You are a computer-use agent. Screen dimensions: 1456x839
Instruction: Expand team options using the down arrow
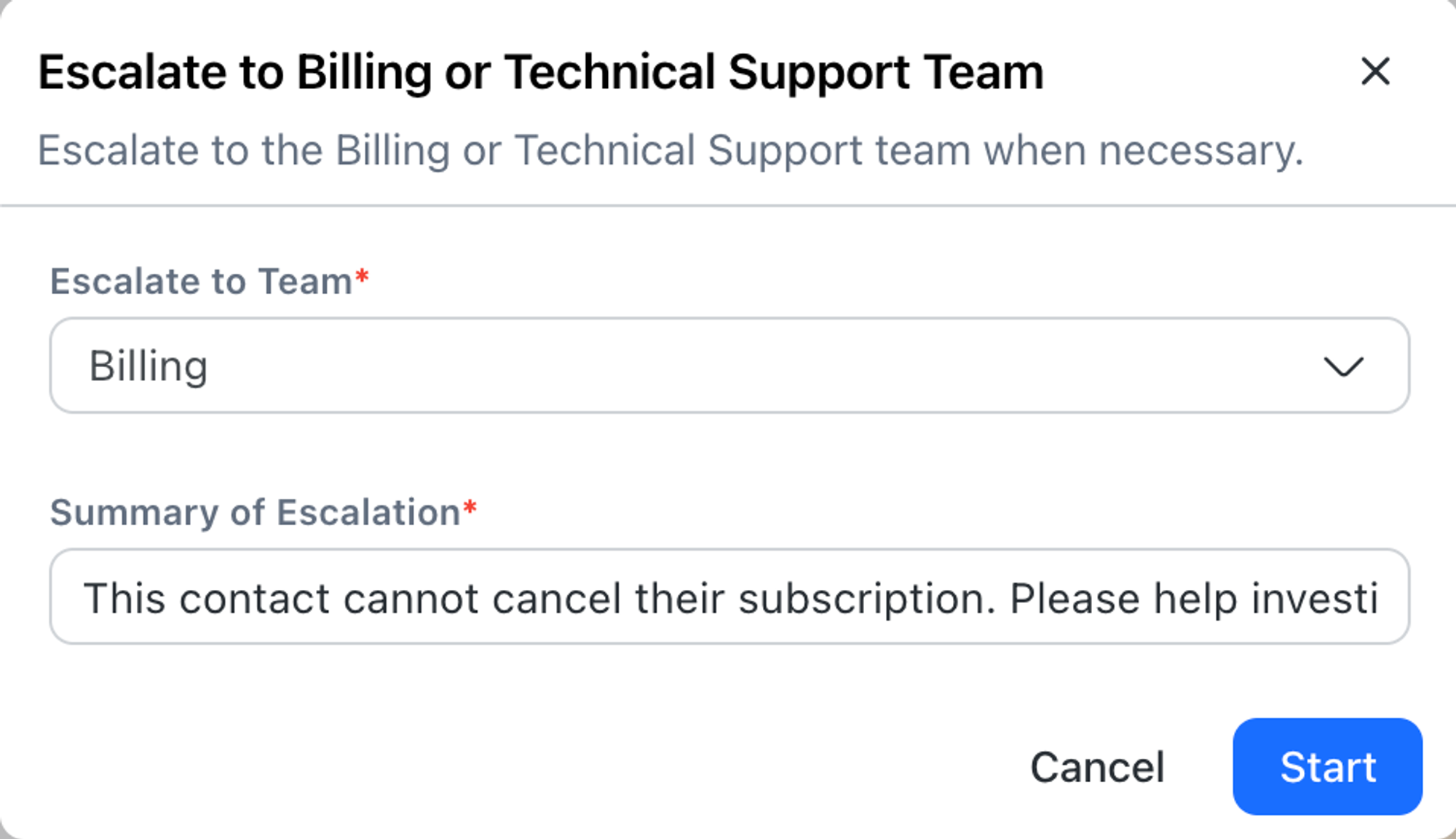pos(1342,366)
